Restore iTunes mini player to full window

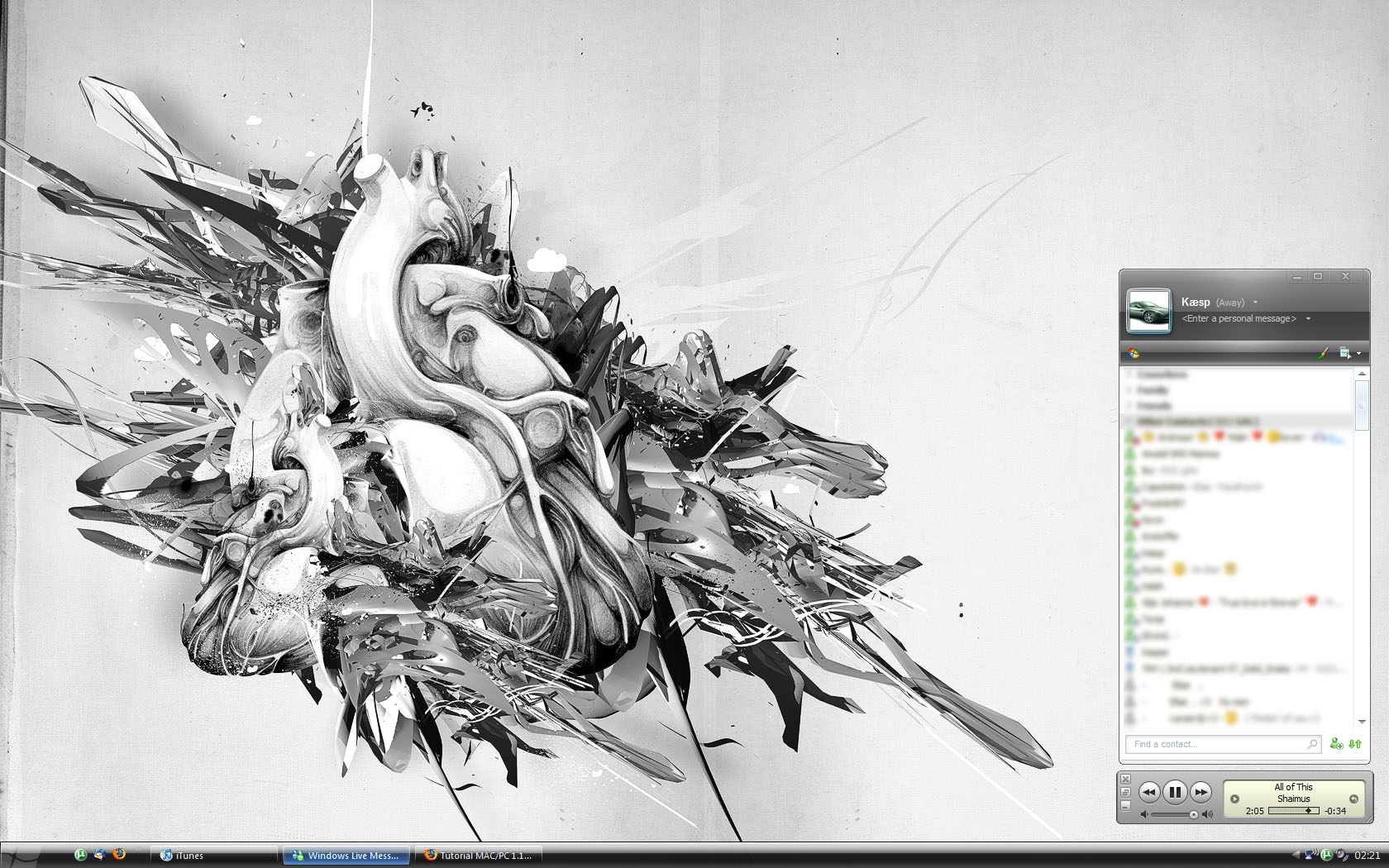point(1125,792)
